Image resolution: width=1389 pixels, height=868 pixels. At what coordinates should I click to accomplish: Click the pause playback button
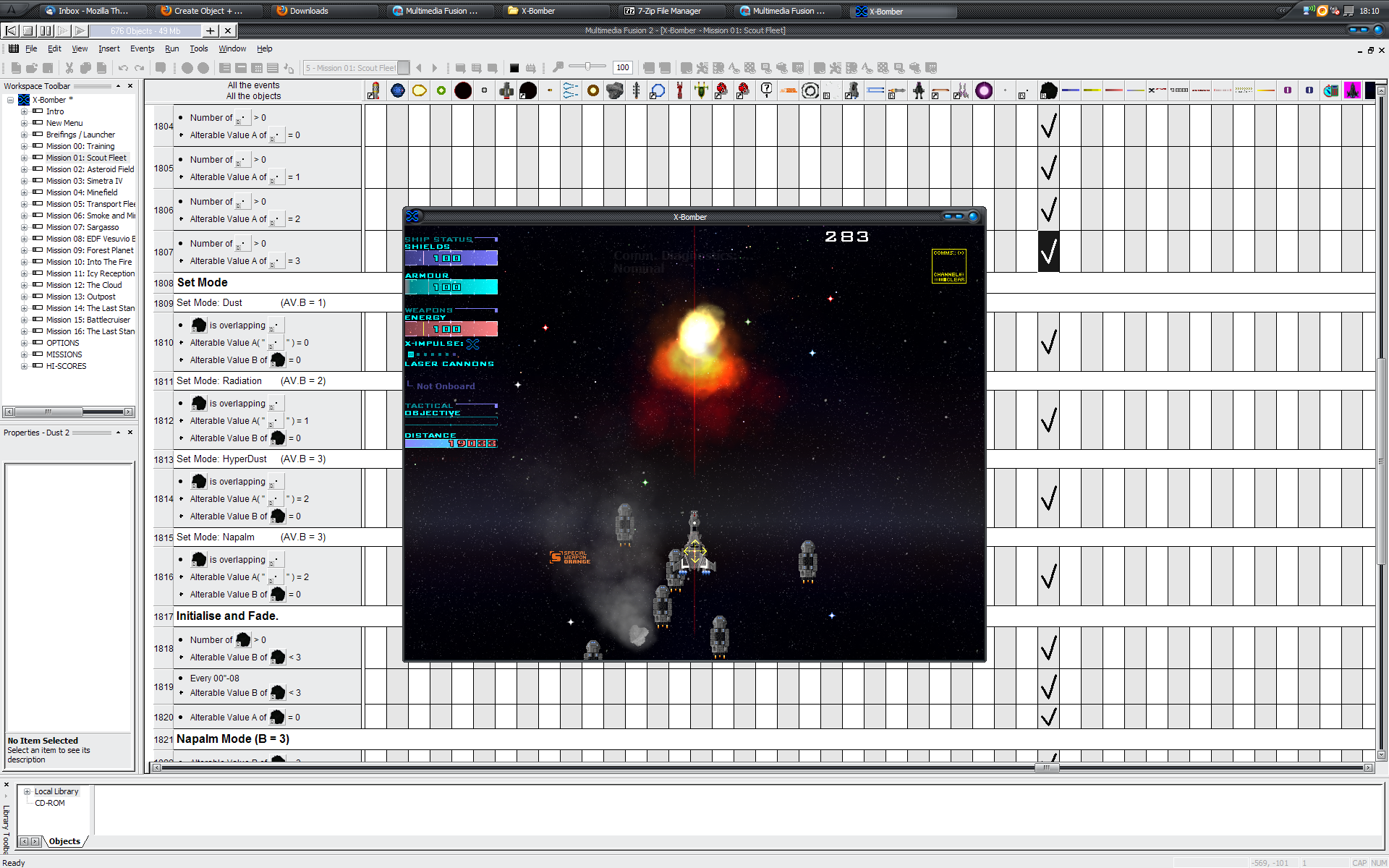point(46,30)
